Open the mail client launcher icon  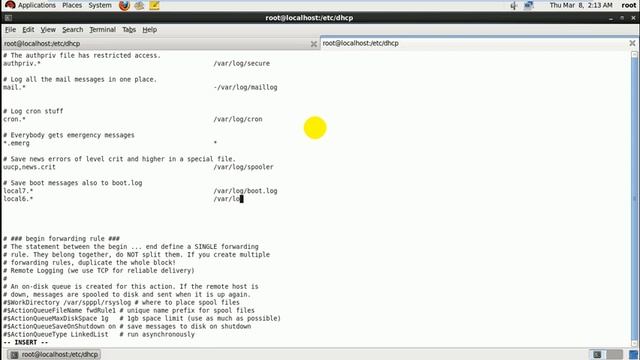pos(139,5)
